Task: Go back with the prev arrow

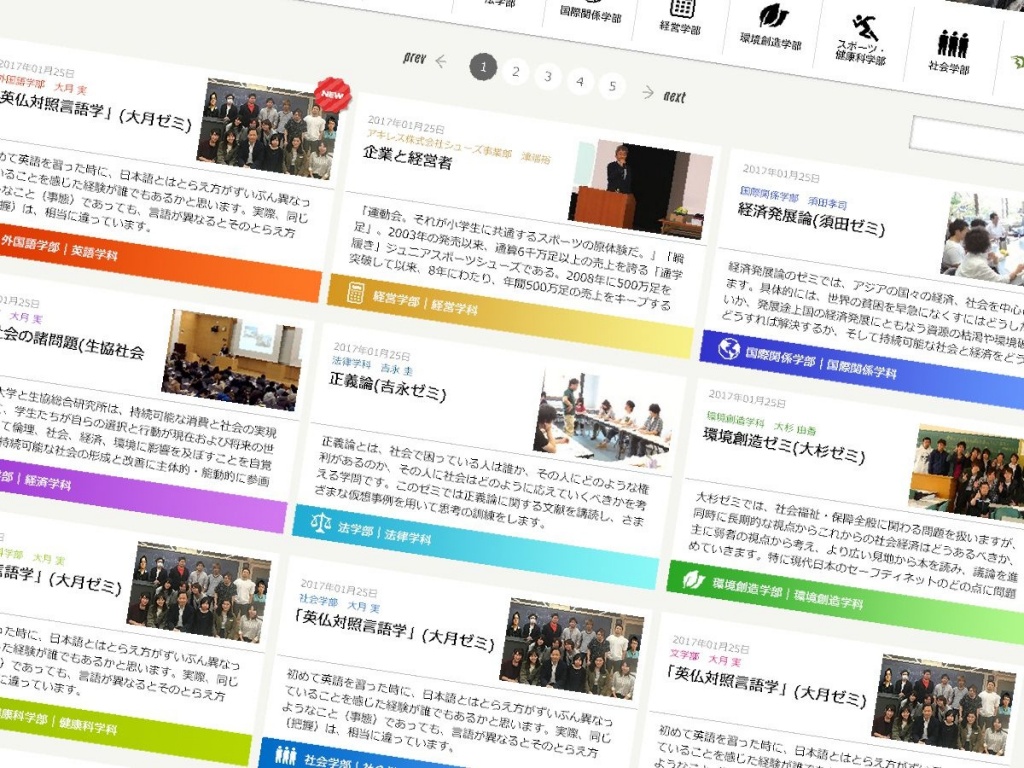Action: (425, 60)
